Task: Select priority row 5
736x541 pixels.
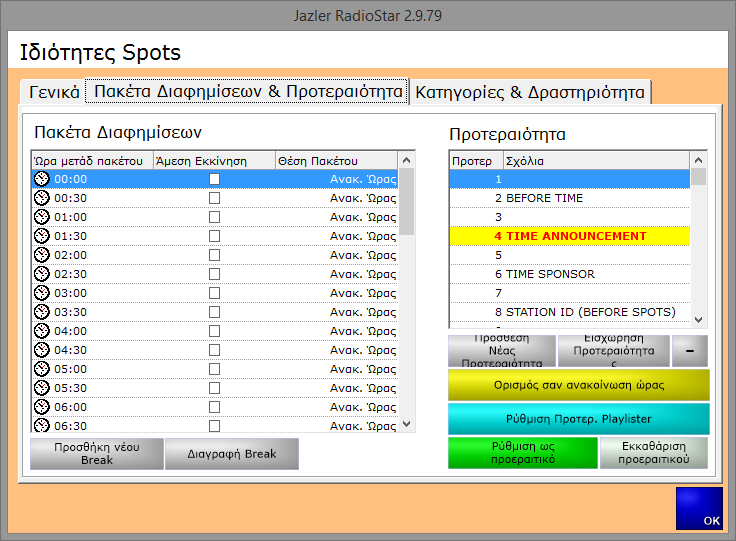Action: coord(570,255)
